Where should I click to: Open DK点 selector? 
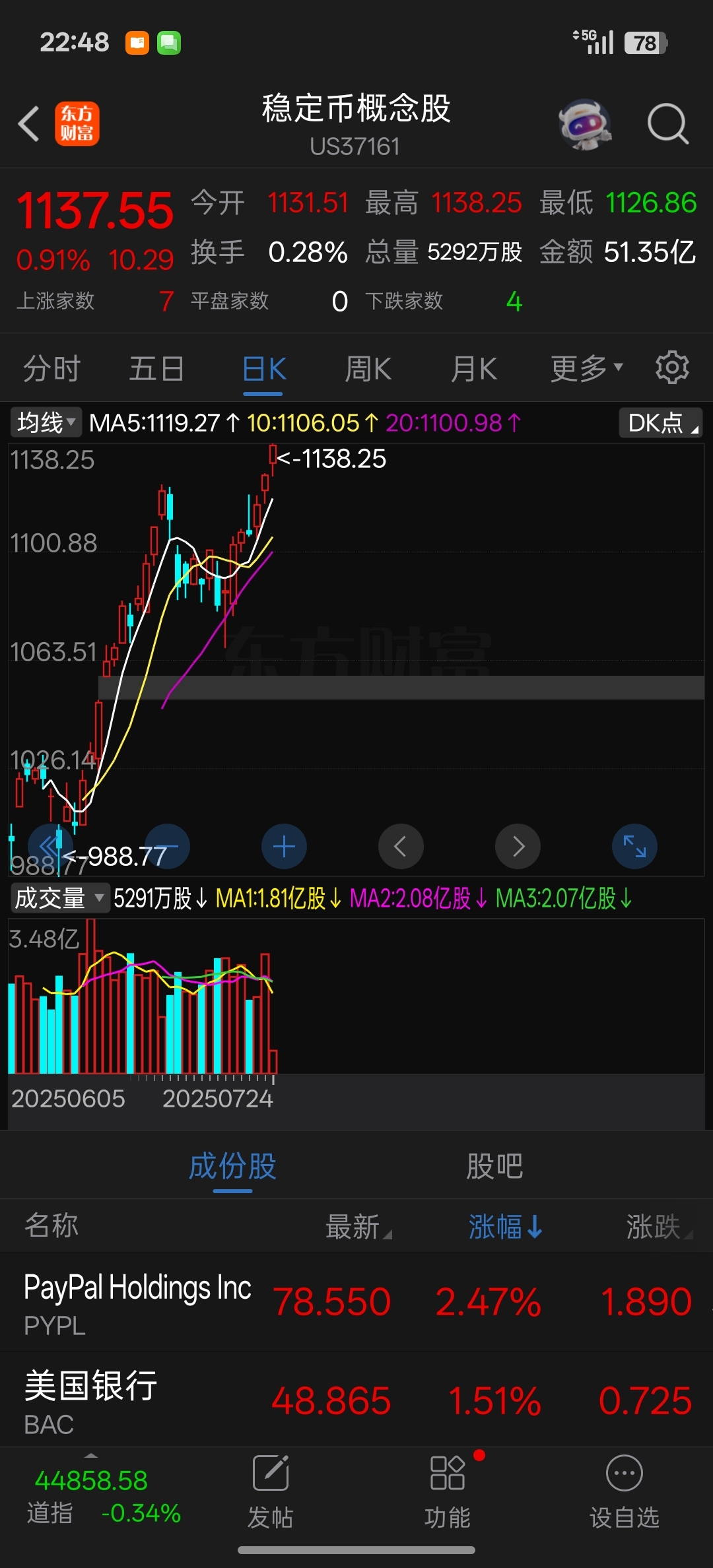(660, 422)
